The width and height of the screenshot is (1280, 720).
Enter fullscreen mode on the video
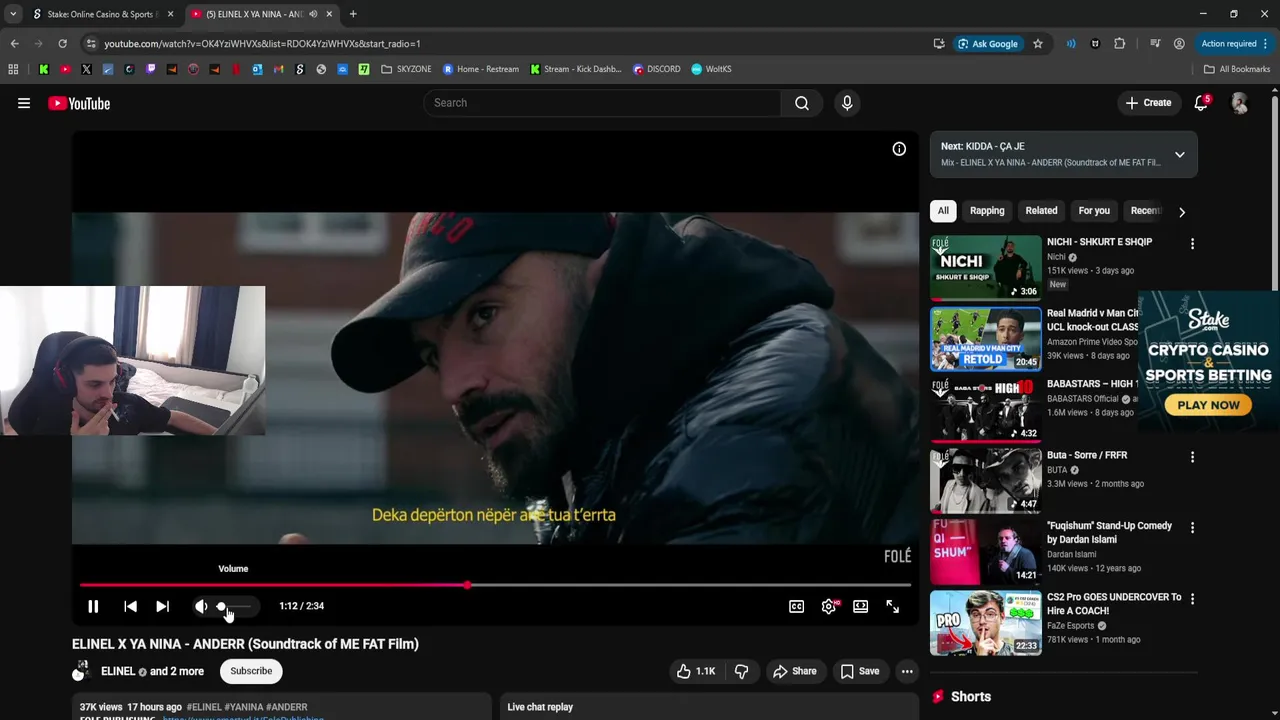(x=892, y=606)
